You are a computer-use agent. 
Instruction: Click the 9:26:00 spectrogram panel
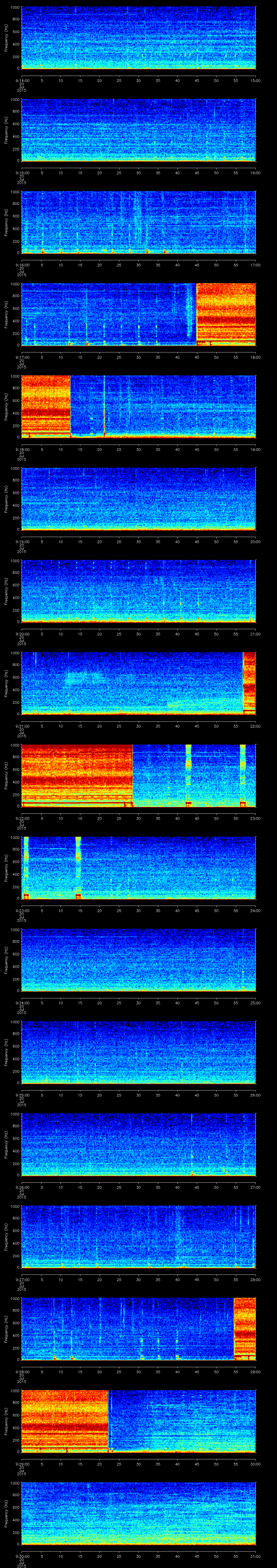coord(139,1144)
